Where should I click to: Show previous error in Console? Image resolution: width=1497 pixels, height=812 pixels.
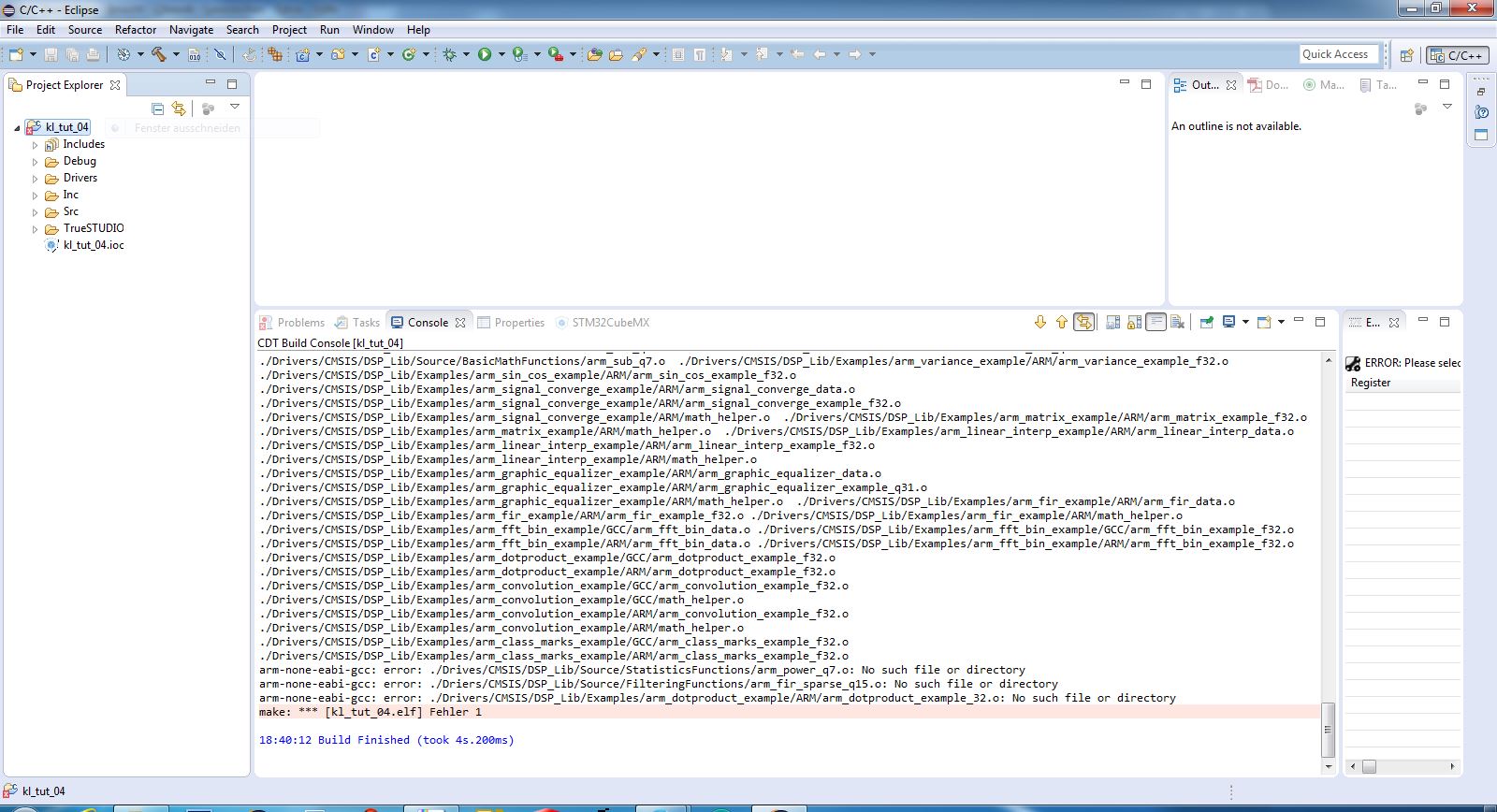tap(1061, 323)
